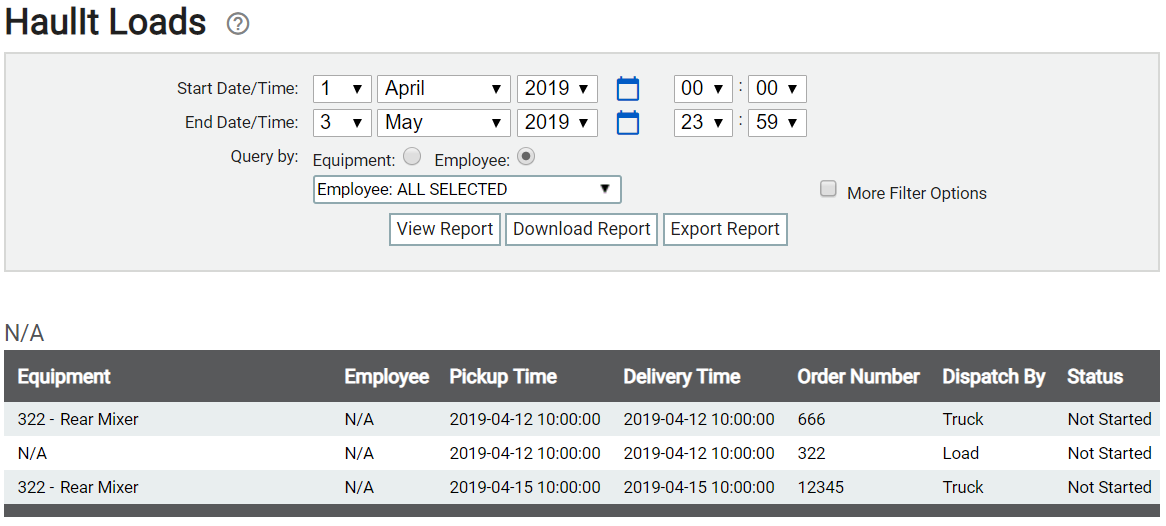
Task: Select order number 666 cell
Action: pos(811,420)
